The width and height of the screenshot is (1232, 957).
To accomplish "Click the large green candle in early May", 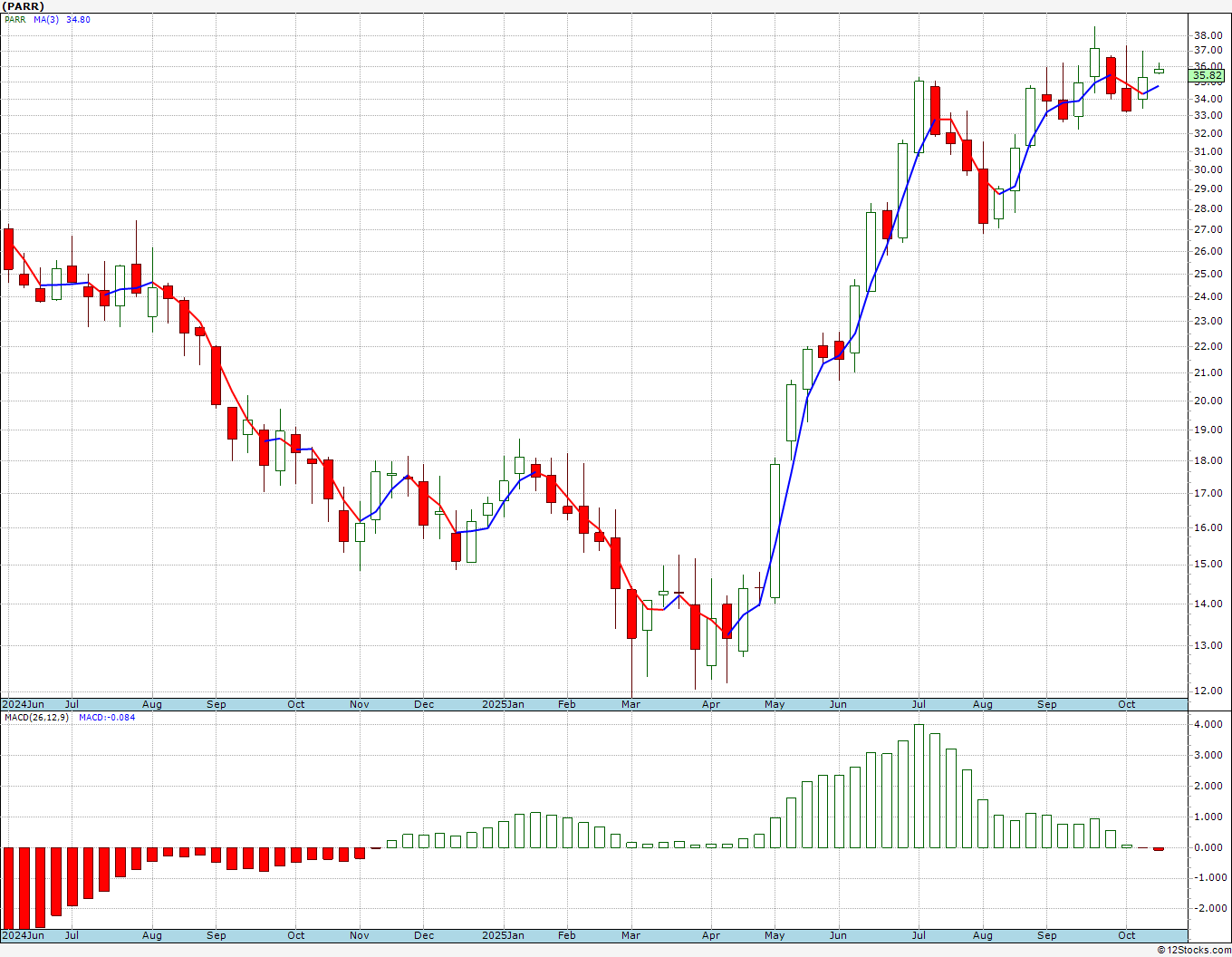I will [x=775, y=531].
